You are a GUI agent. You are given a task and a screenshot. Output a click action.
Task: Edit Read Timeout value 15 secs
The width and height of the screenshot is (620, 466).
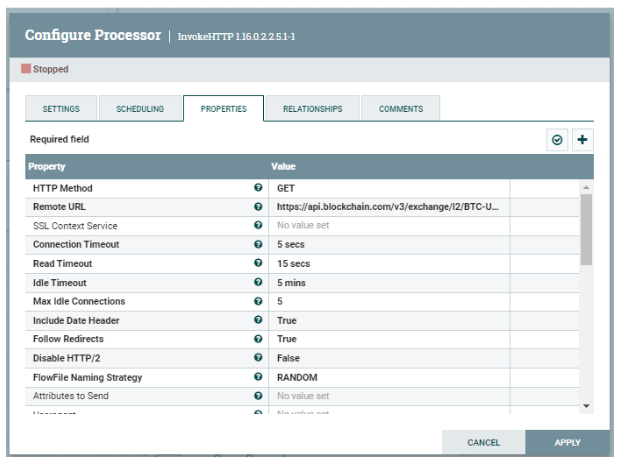(389, 263)
